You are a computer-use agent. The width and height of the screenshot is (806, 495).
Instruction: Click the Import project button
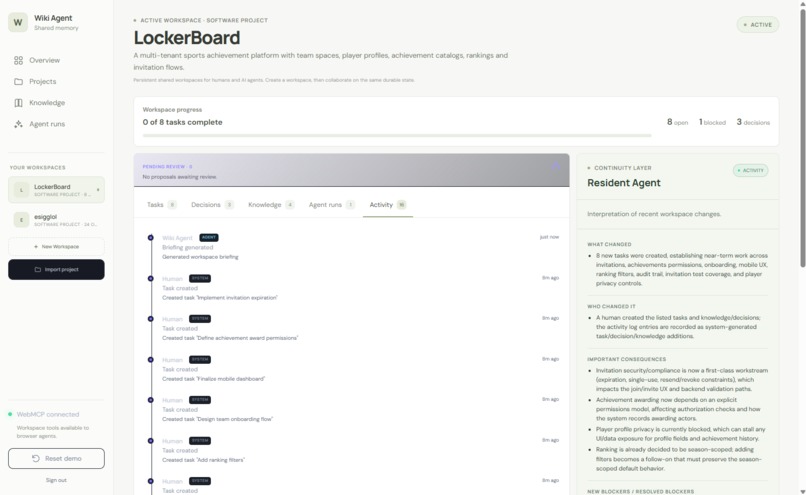tap(57, 269)
